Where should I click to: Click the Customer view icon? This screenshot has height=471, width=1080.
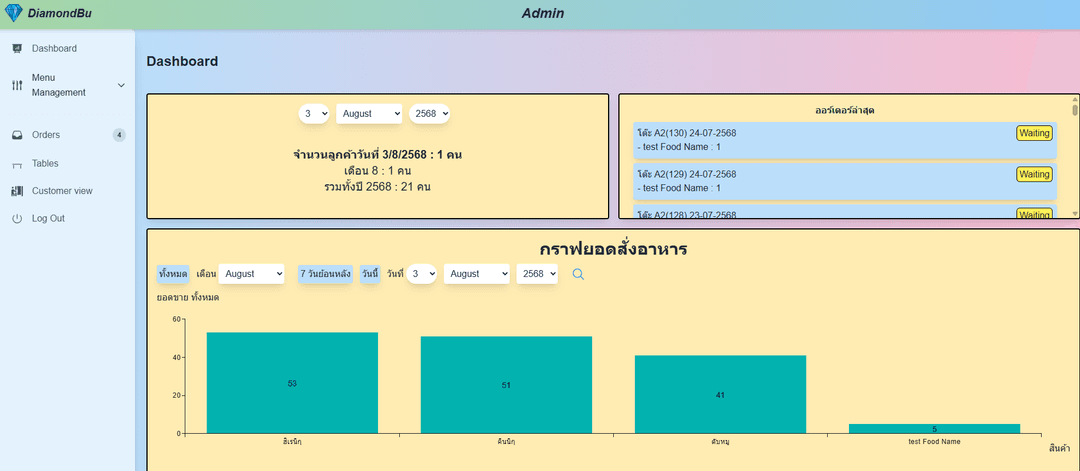[x=17, y=191]
